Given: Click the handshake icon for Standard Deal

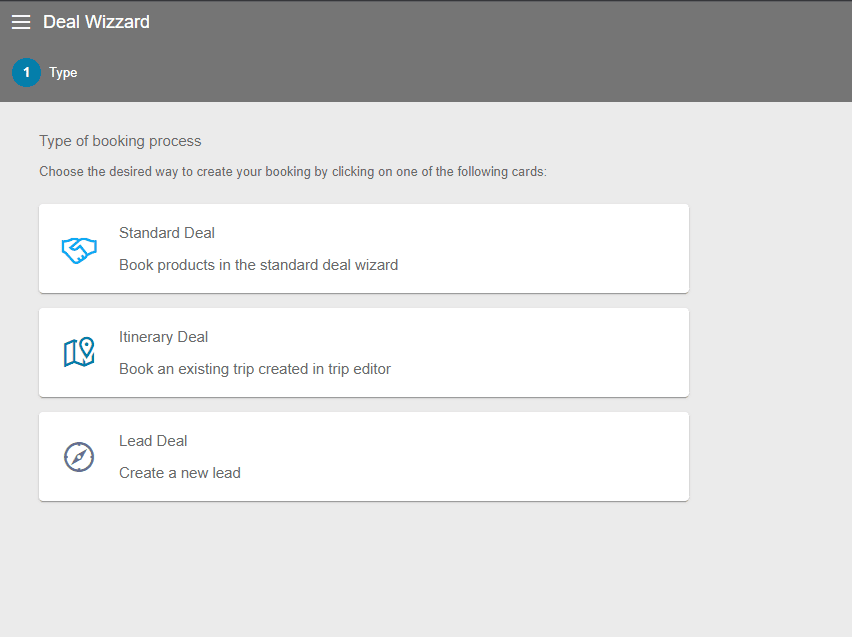Looking at the screenshot, I should coord(79,250).
